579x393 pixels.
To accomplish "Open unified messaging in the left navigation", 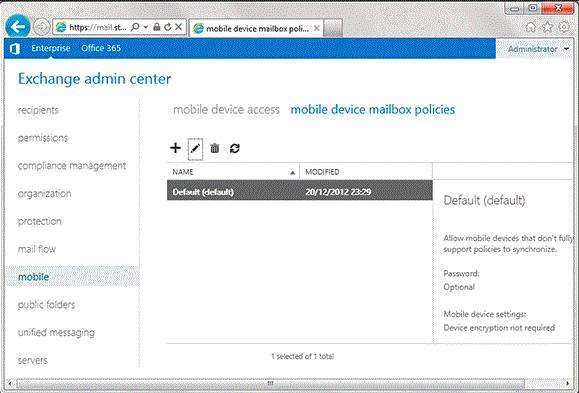I will tap(56, 332).
